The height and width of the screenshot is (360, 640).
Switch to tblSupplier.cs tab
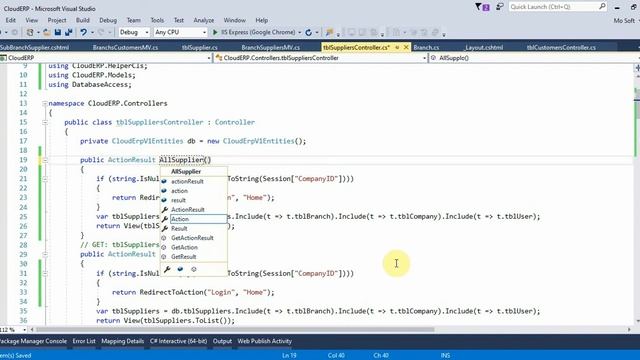[200, 47]
